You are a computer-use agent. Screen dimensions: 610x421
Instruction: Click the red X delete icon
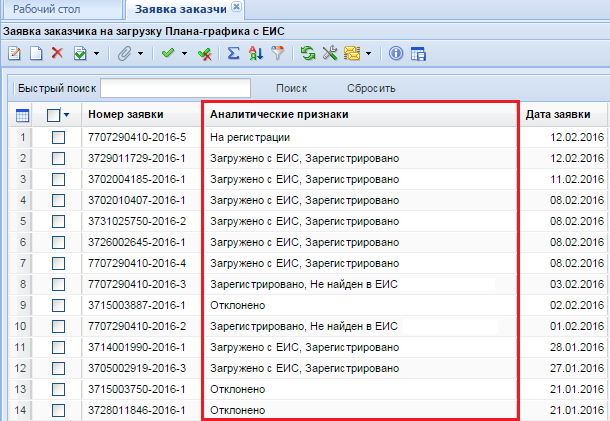tap(57, 53)
